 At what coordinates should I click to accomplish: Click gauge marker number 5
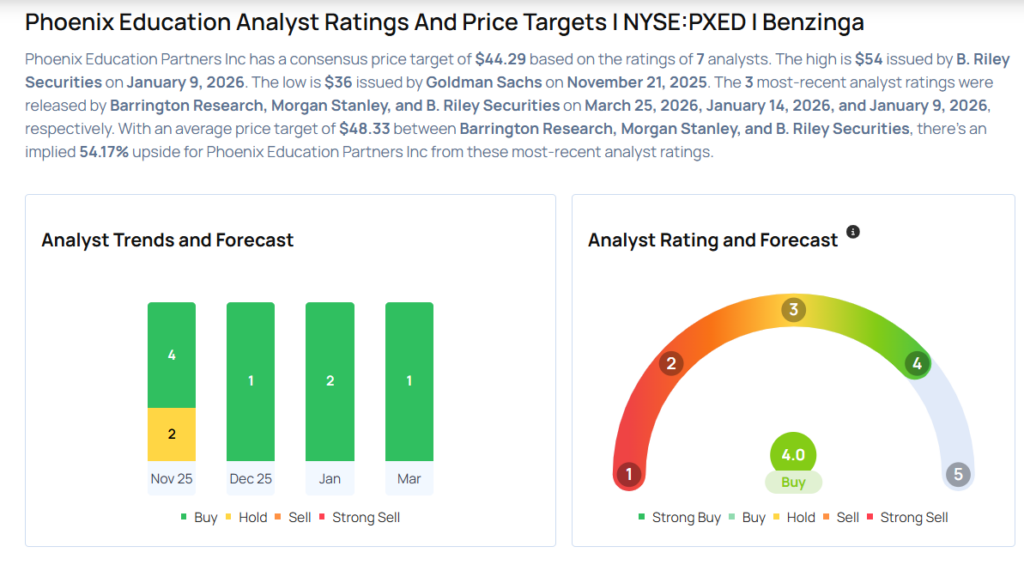pyautogui.click(x=958, y=474)
